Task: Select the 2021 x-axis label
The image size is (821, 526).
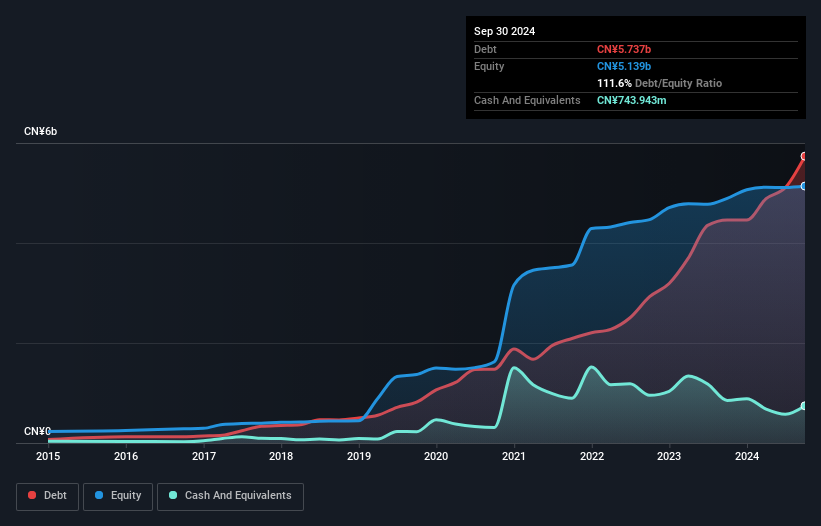Action: 514,456
